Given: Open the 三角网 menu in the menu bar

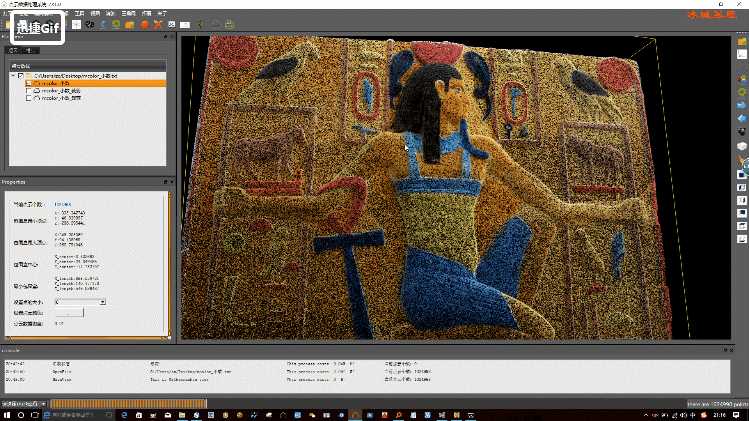Looking at the screenshot, I should click(128, 13).
